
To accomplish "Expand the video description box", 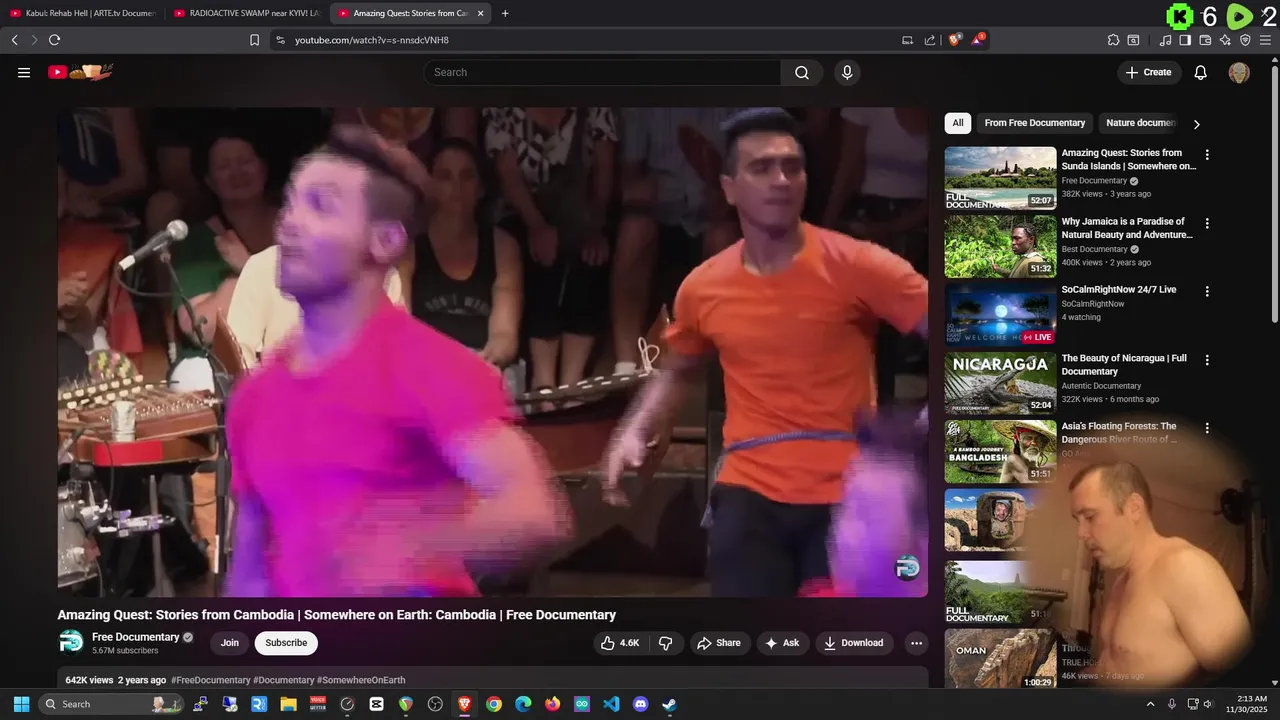I will [x=492, y=679].
